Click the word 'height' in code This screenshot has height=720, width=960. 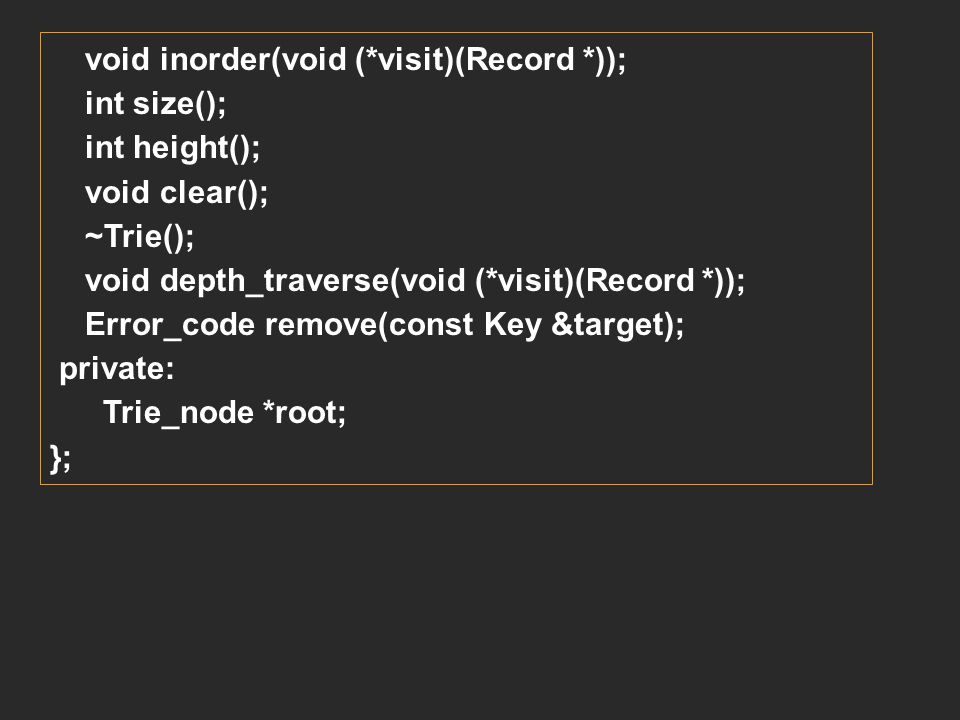point(181,149)
